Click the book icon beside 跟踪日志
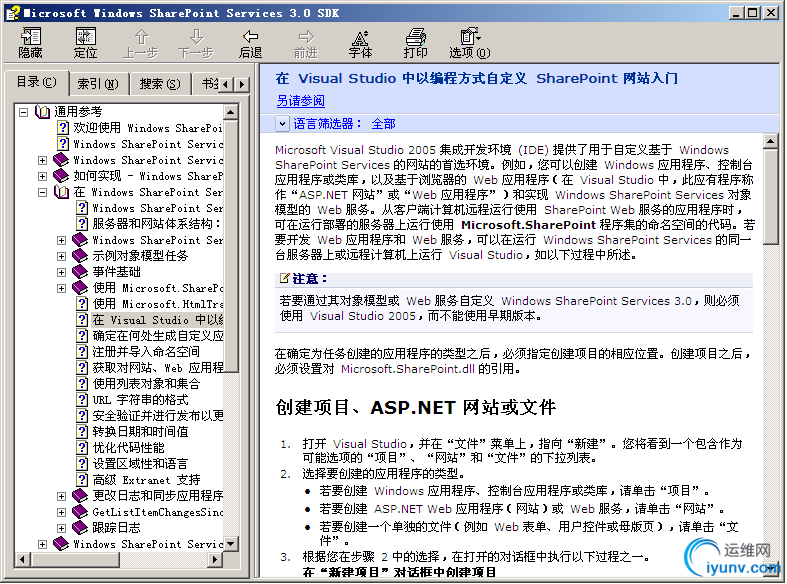The image size is (787, 584). [x=80, y=528]
